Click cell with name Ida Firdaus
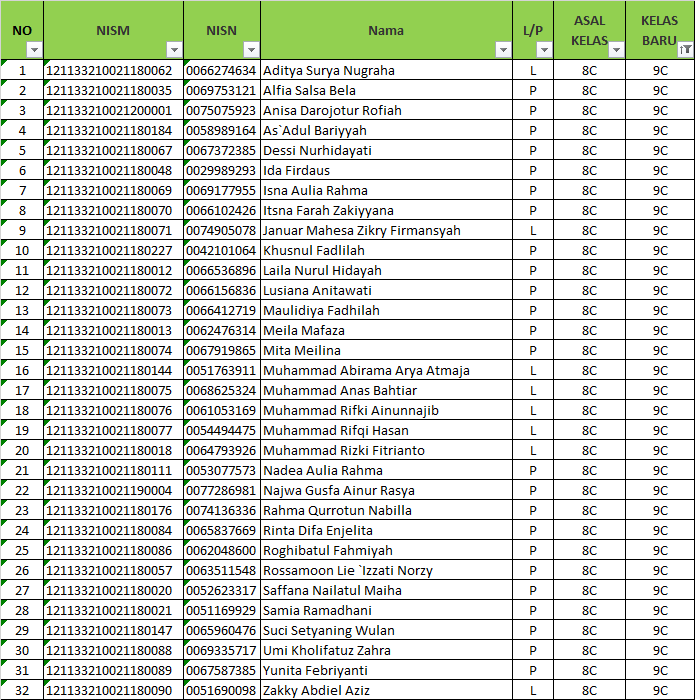695x700 pixels. click(x=386, y=171)
